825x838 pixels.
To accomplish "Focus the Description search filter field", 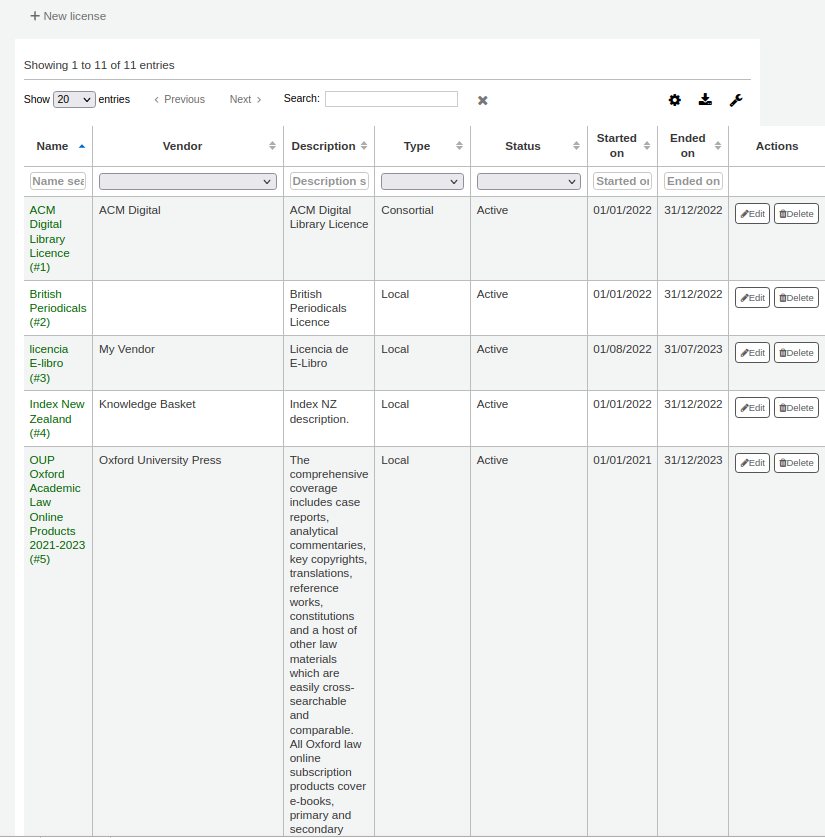I will click(x=329, y=181).
